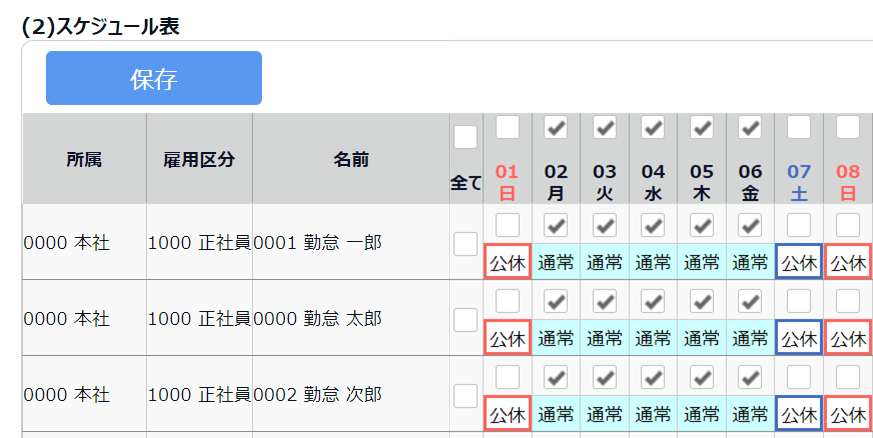Check the 07 土 column header checkbox

click(x=799, y=127)
